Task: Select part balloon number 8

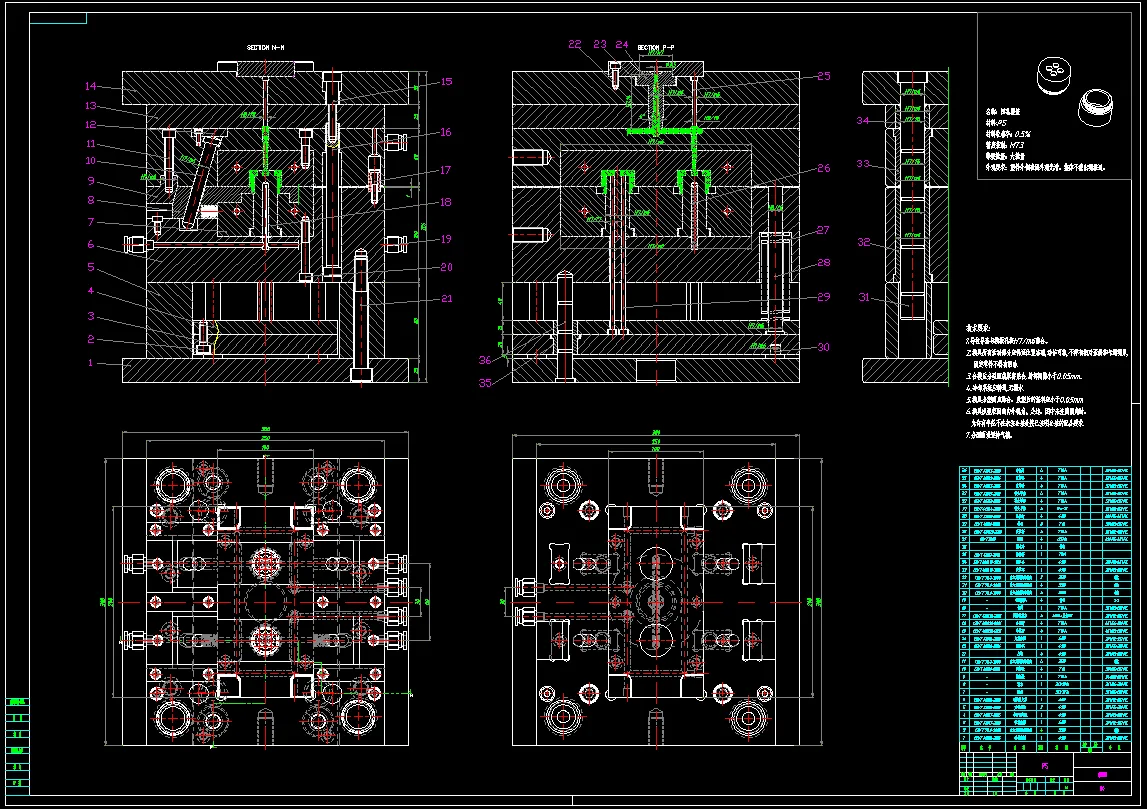Action: 91,200
